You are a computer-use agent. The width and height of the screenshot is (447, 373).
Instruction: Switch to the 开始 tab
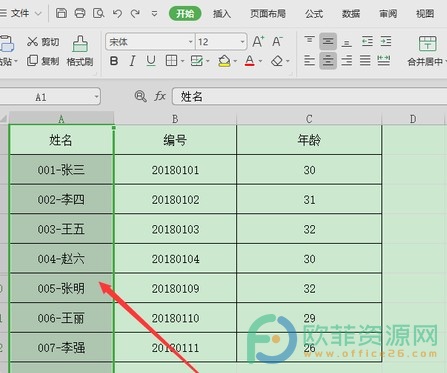(x=185, y=14)
